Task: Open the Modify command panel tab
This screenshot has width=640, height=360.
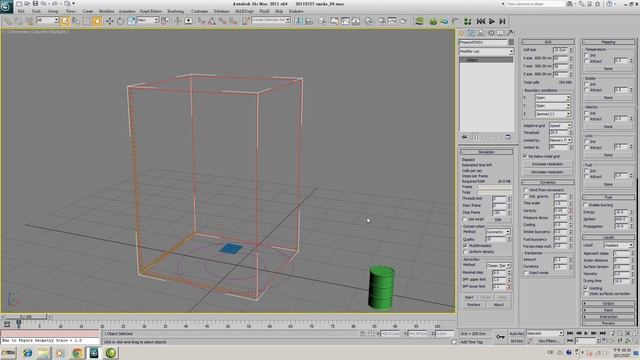Action: click(471, 33)
